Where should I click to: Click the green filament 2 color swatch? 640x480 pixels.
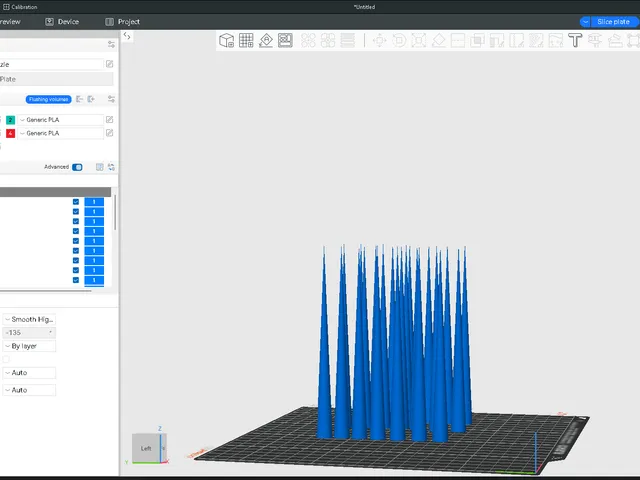pos(11,120)
